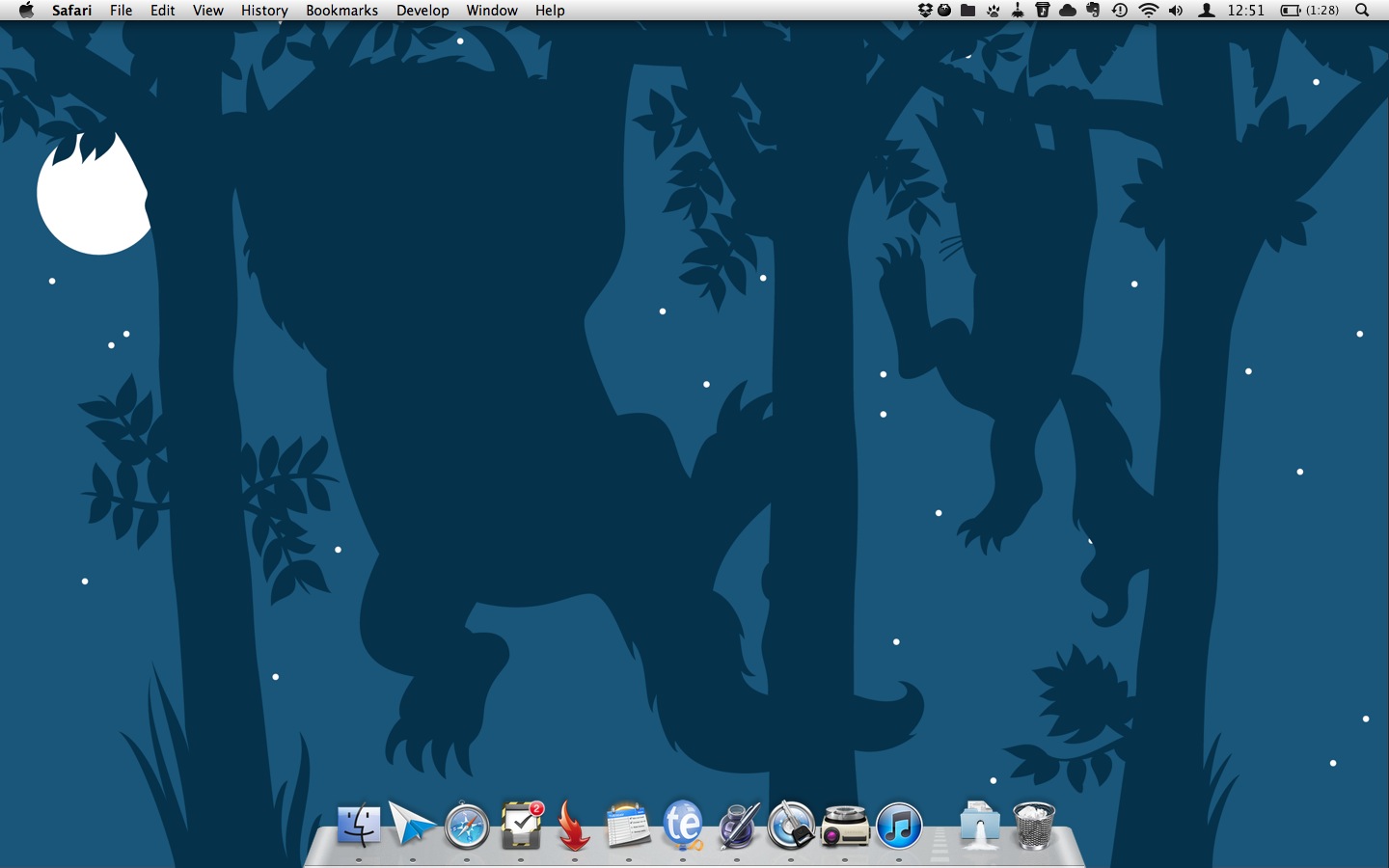The image size is (1389, 868).
Task: Click the Hazel broom menu bar icon
Action: 1018,11
